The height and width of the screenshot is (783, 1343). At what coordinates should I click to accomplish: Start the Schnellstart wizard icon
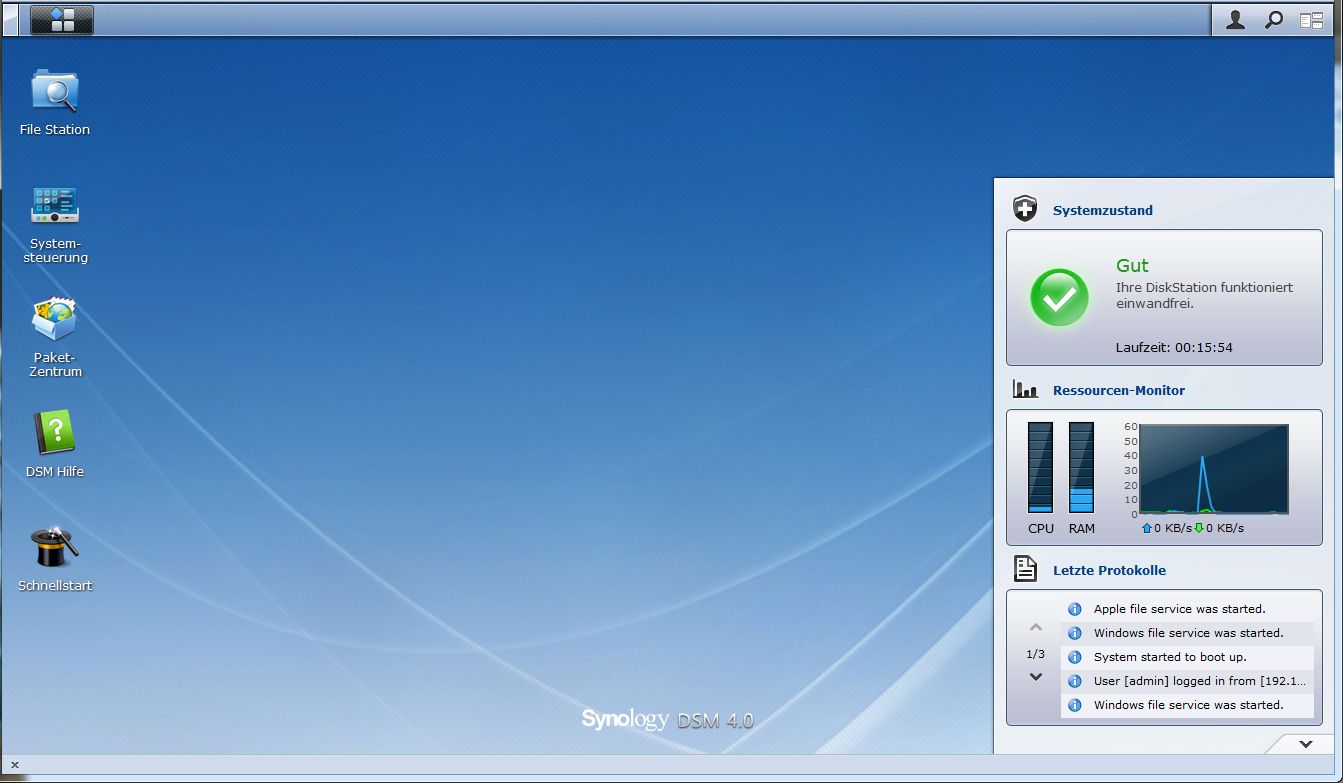point(55,548)
